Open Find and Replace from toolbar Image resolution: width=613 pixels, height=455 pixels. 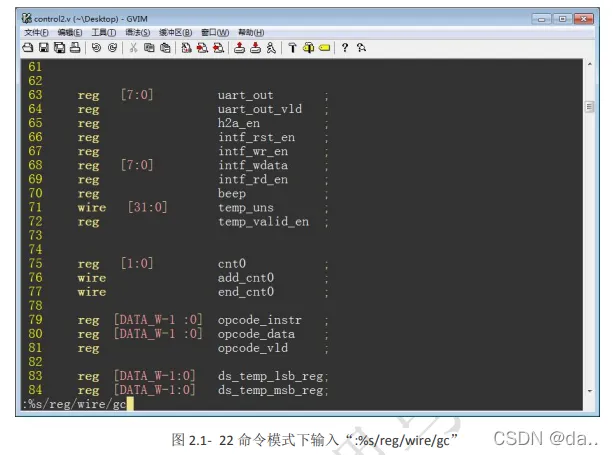(x=186, y=48)
